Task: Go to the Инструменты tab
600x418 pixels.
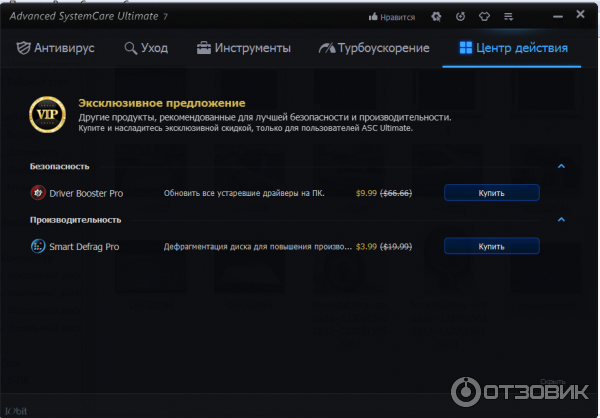Action: pos(244,48)
